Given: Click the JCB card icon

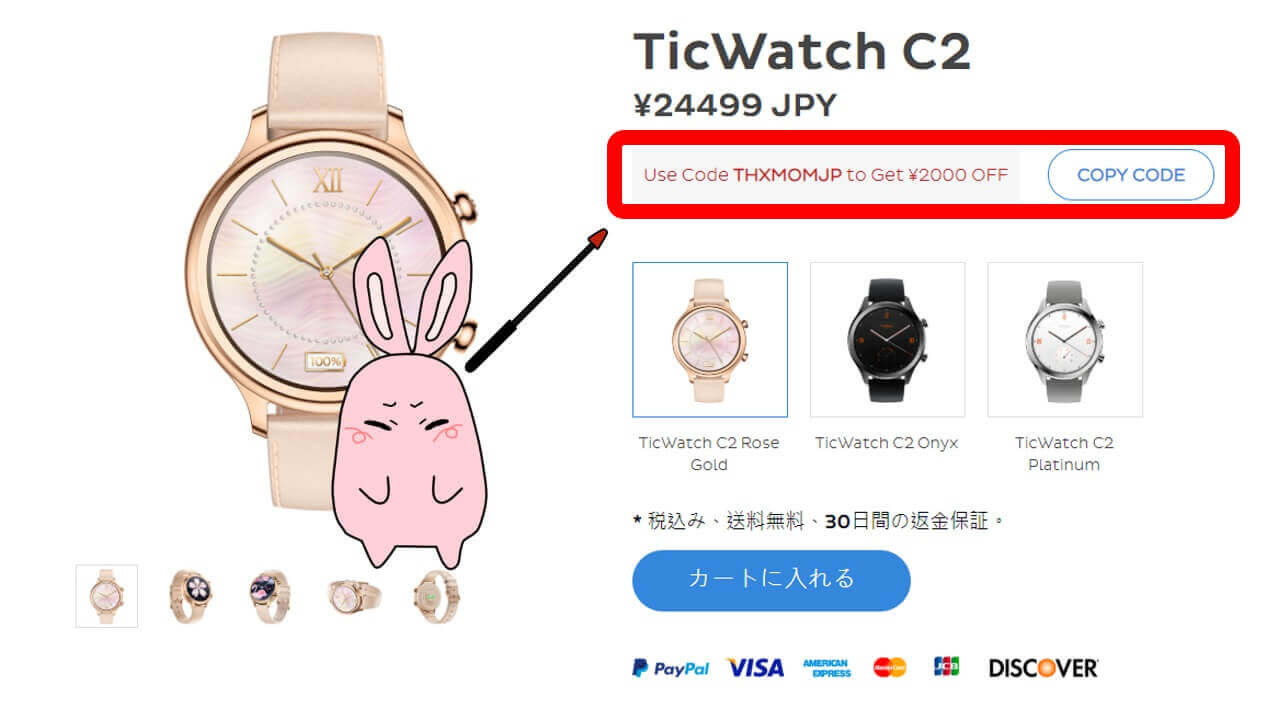Looking at the screenshot, I should tap(946, 667).
